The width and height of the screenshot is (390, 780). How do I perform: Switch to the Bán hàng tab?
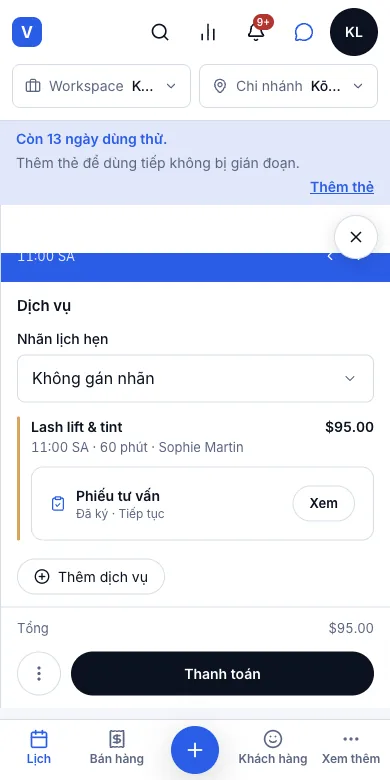click(x=117, y=747)
